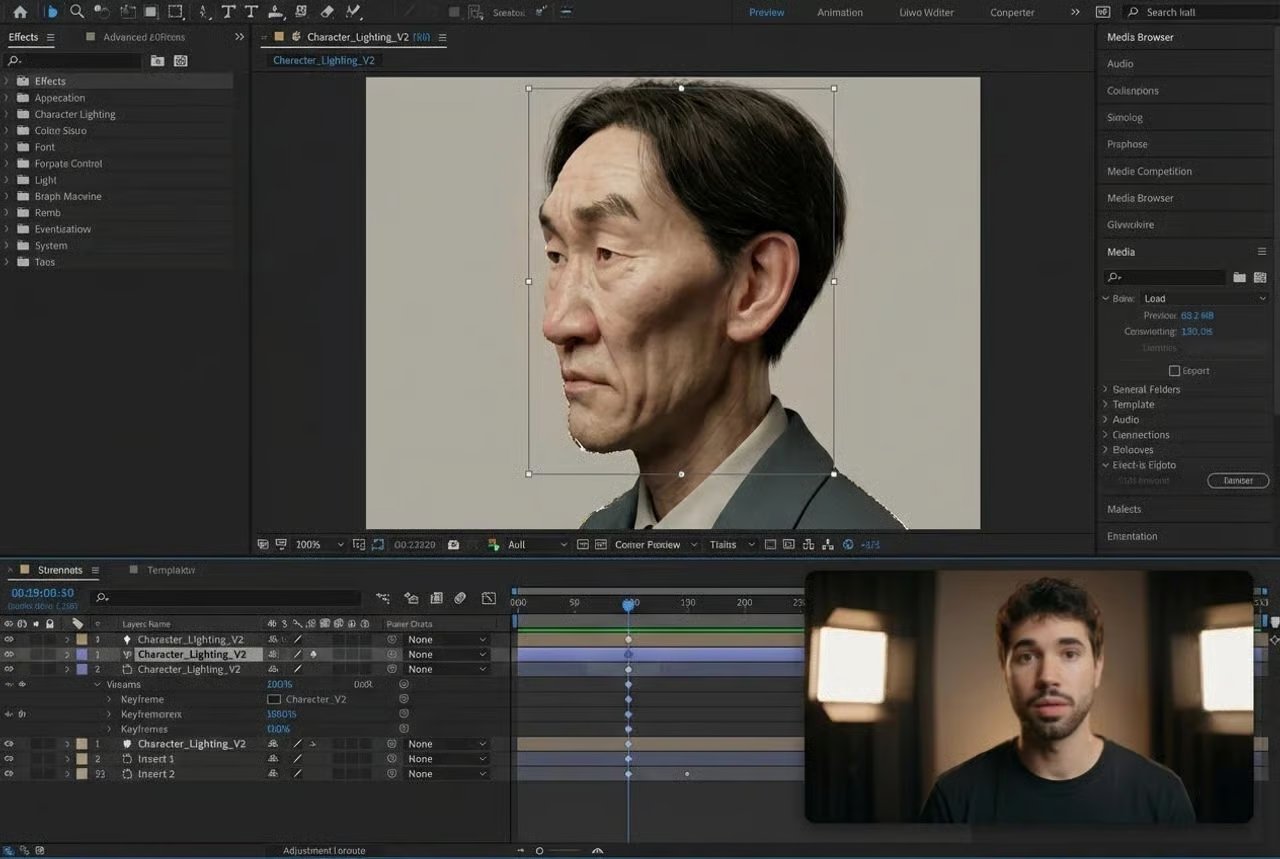Viewport: 1280px width, 859px height.
Task: Adjust the timeline zoom slider at the bottom
Action: pyautogui.click(x=540, y=851)
